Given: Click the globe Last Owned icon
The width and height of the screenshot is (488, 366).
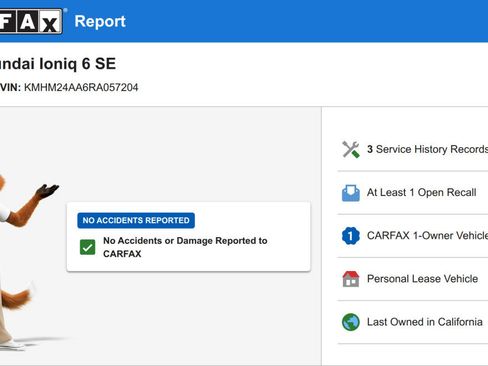Looking at the screenshot, I should coord(351,322).
